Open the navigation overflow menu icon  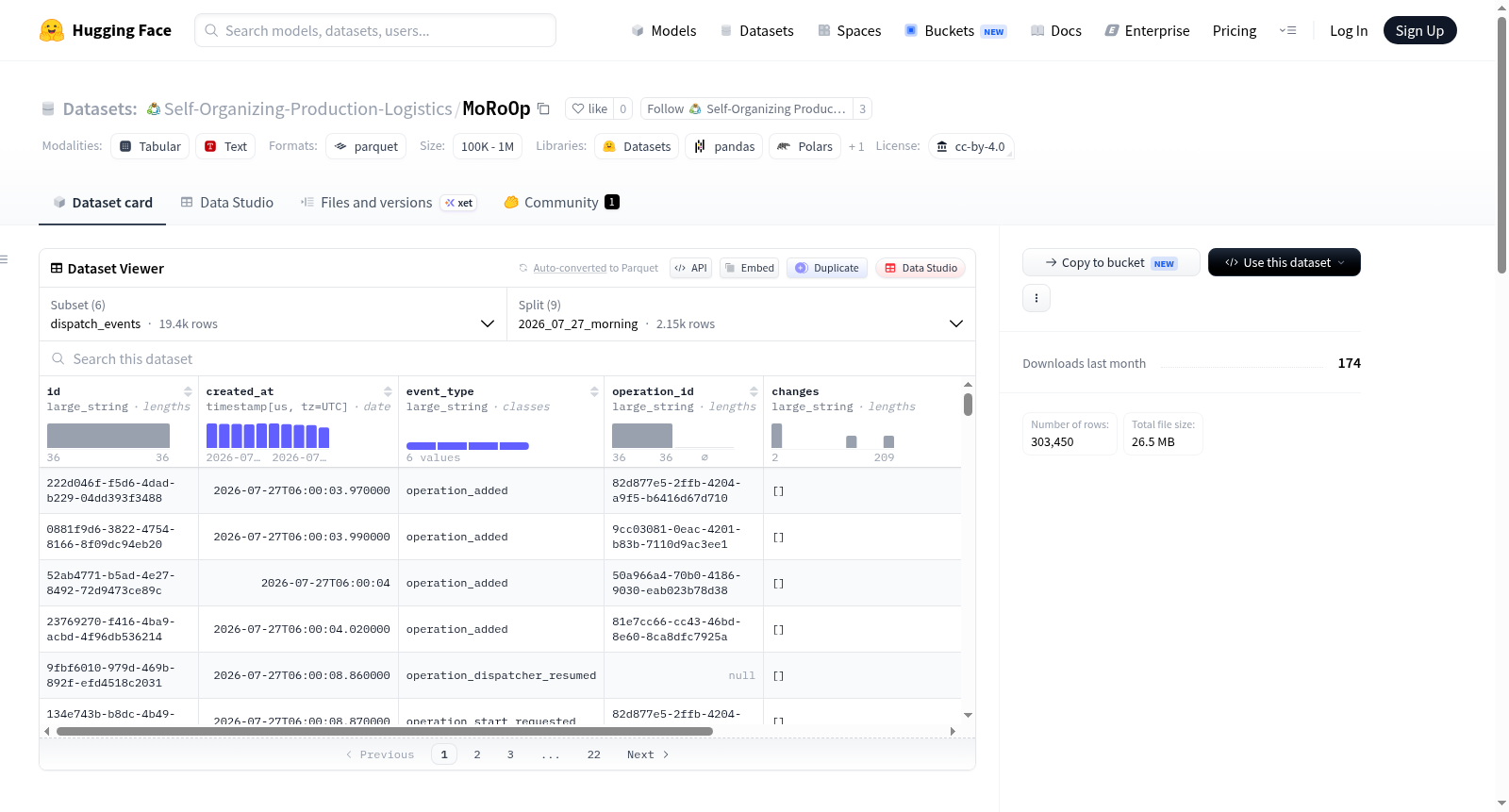[x=1287, y=30]
